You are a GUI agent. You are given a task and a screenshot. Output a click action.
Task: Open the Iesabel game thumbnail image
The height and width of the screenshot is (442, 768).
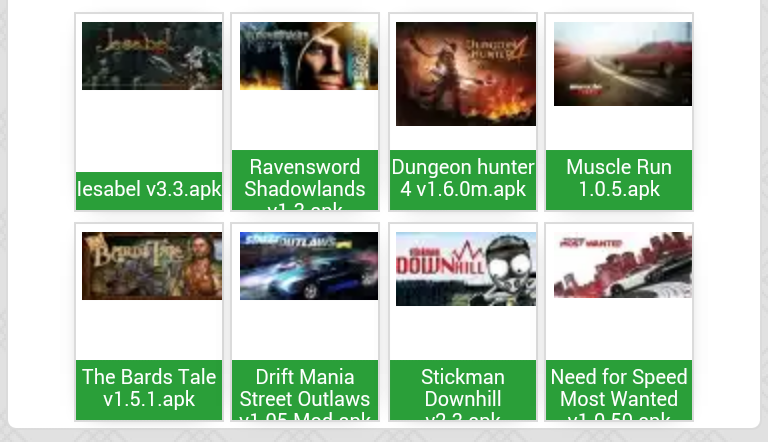152,56
